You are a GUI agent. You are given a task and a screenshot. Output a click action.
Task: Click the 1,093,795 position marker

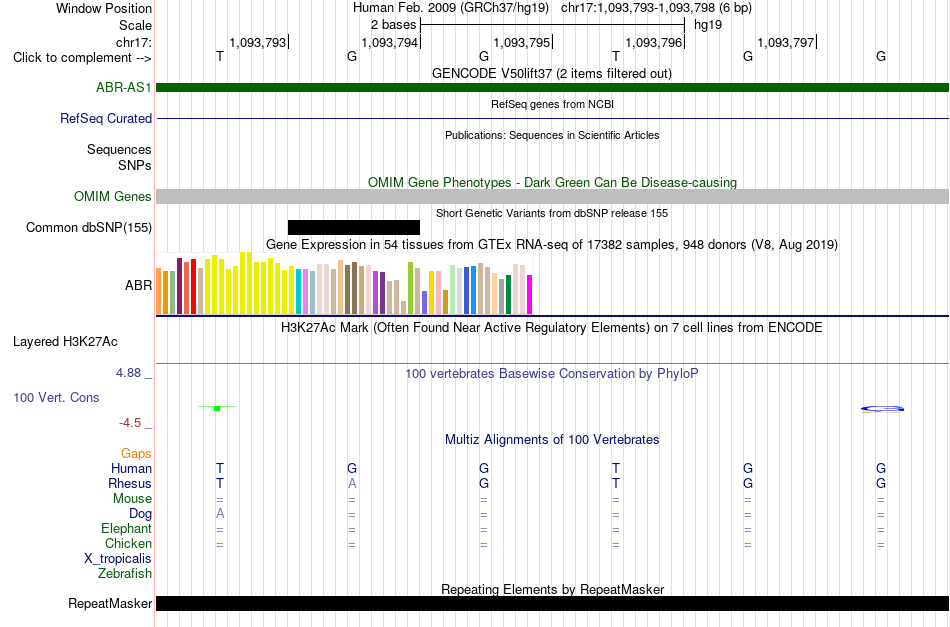pos(522,42)
